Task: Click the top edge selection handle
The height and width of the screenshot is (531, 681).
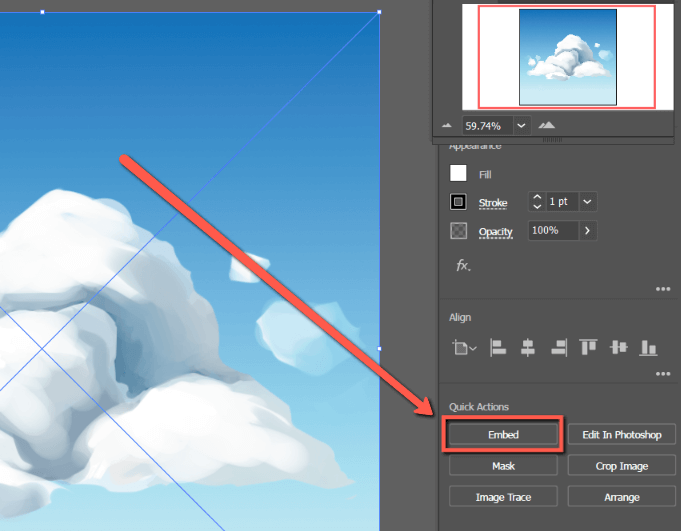Action: [x=43, y=12]
